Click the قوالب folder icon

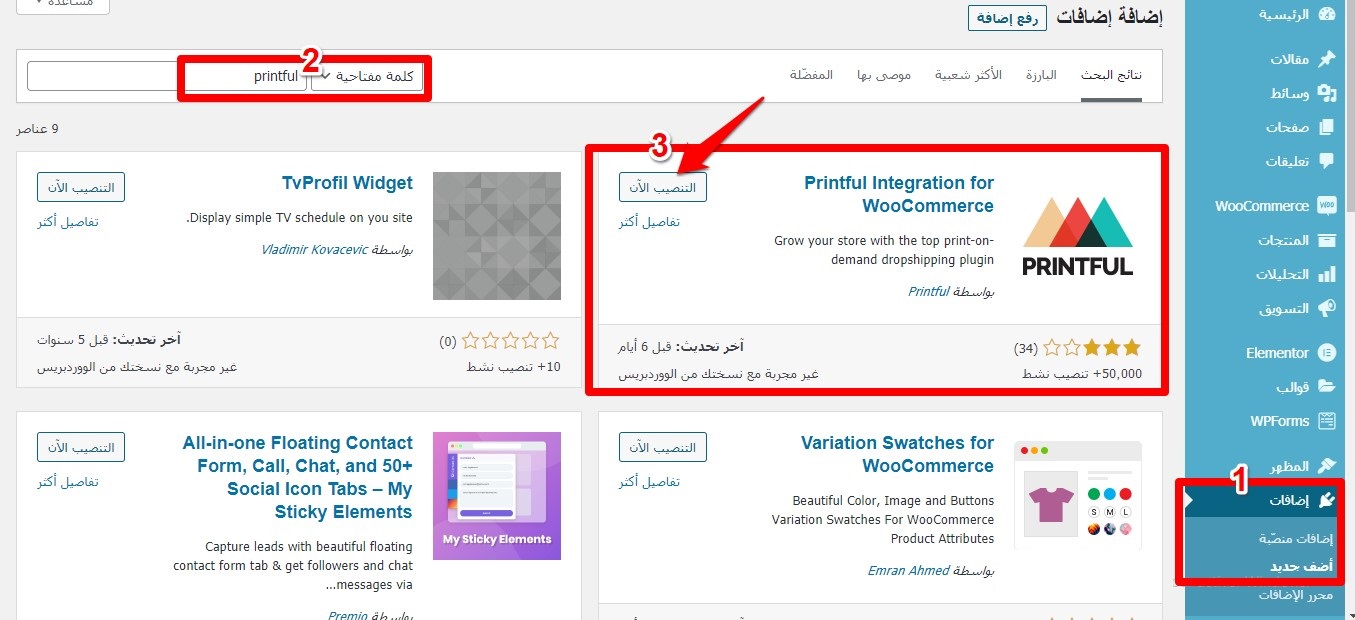[x=1327, y=387]
